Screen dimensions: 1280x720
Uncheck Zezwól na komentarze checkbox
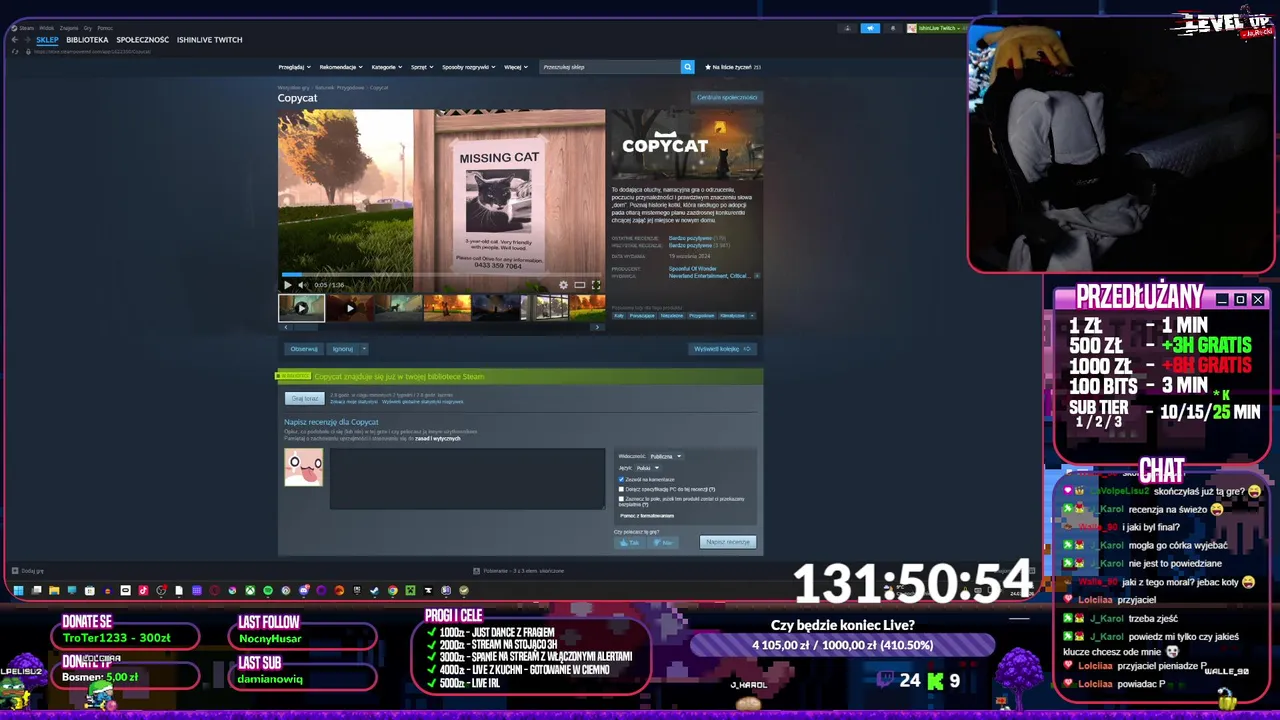click(x=621, y=480)
